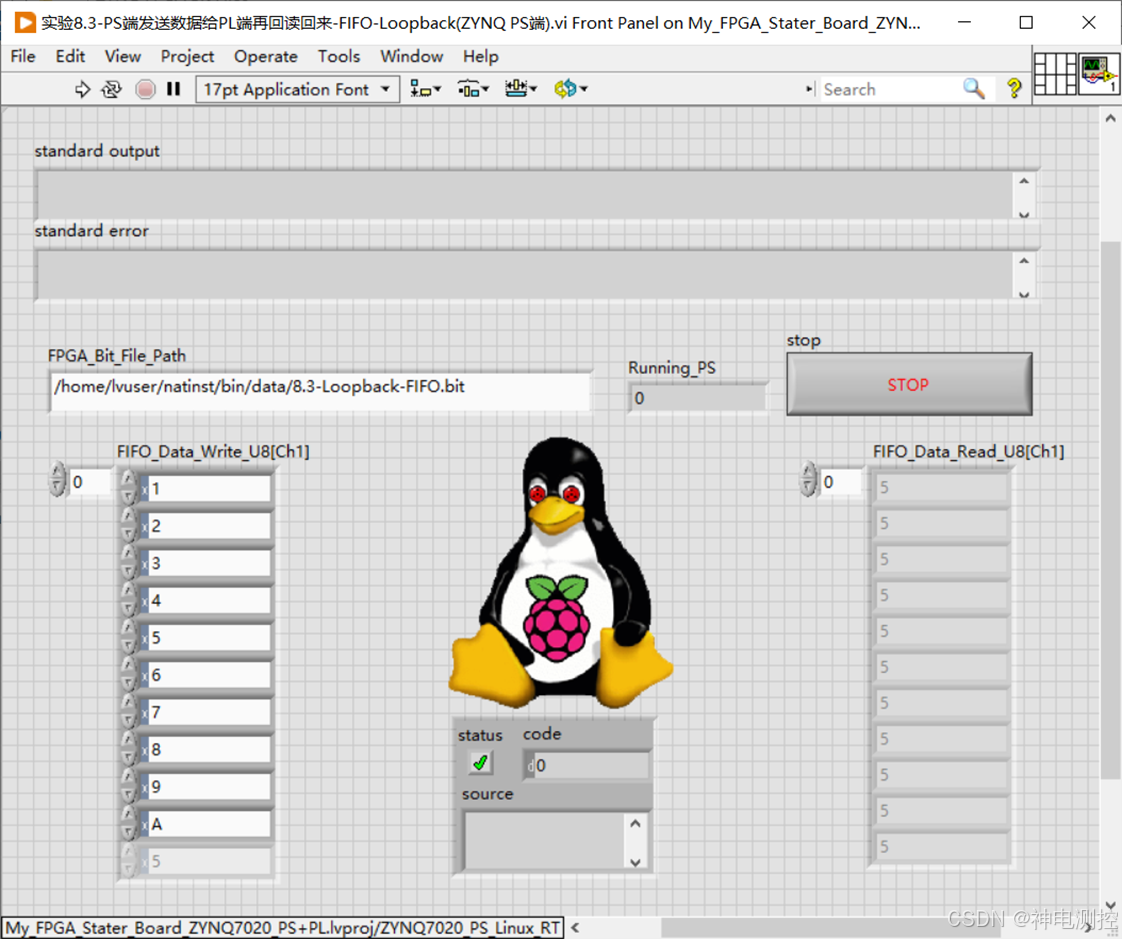Open the Operate menu
This screenshot has width=1122, height=939.
pyautogui.click(x=265, y=57)
